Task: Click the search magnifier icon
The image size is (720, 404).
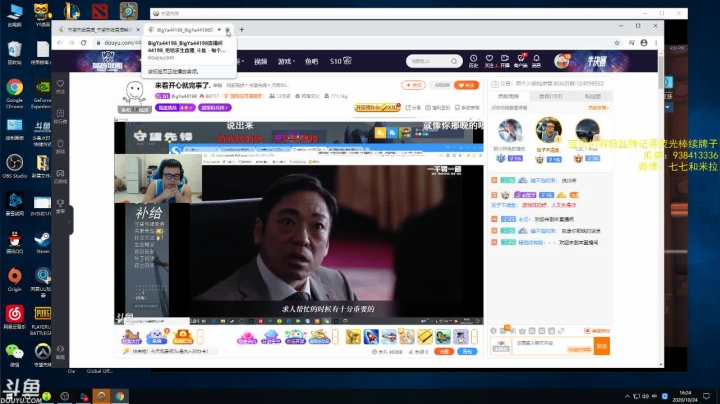Action: coord(454,61)
